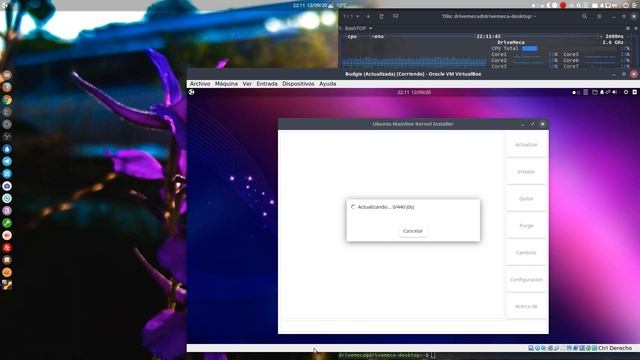Viewport: 640px width, 360px height.
Task: Click the 2000ms update interval in BashTOP
Action: pyautogui.click(x=614, y=36)
